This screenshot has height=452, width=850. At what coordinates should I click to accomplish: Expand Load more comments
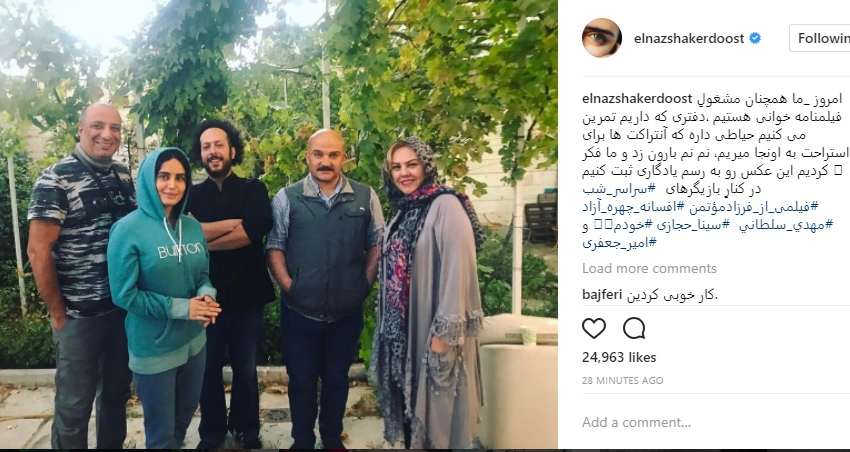[649, 268]
